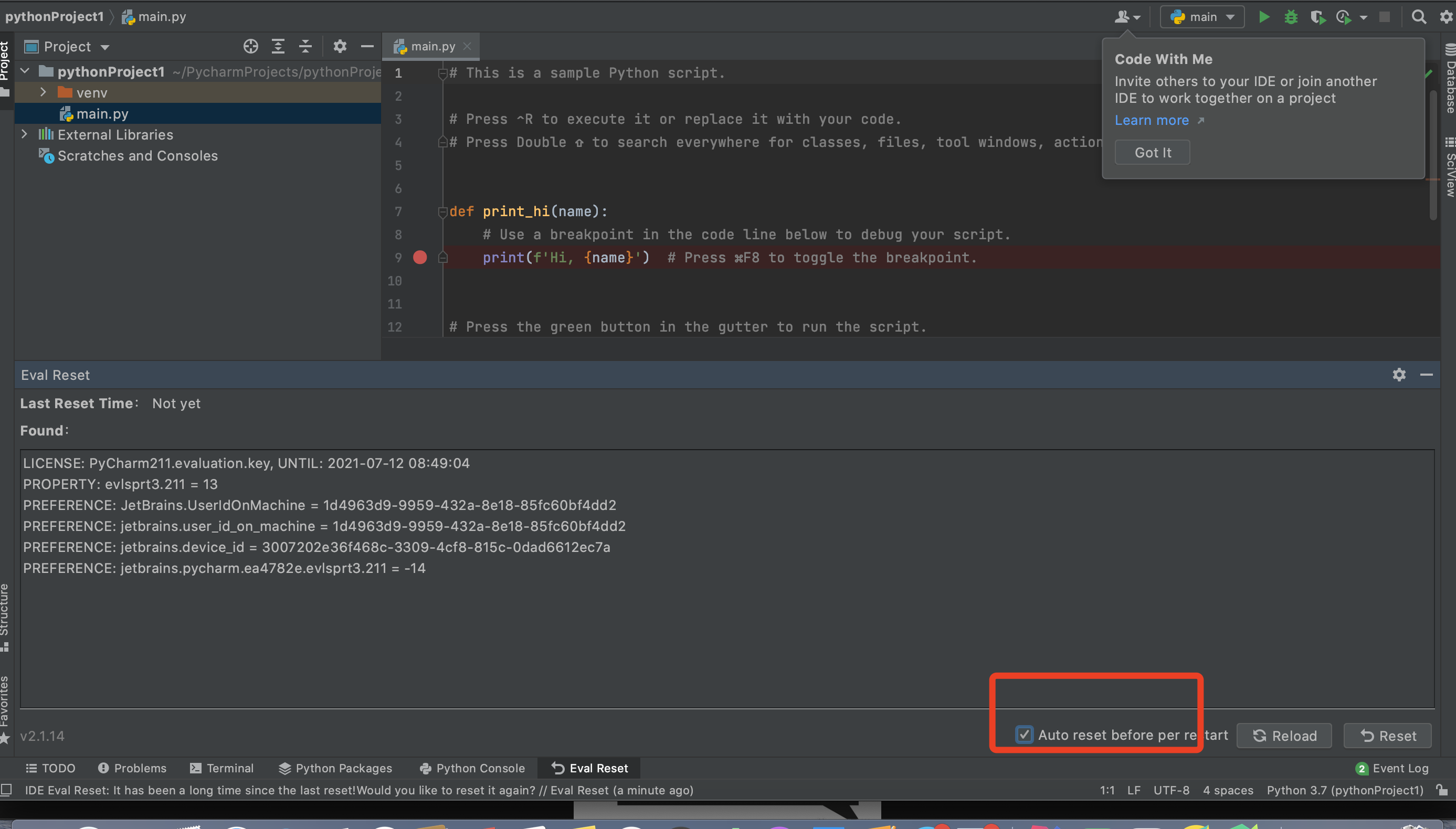Click the Debug bug icon
This screenshot has height=829, width=1456.
click(x=1290, y=17)
